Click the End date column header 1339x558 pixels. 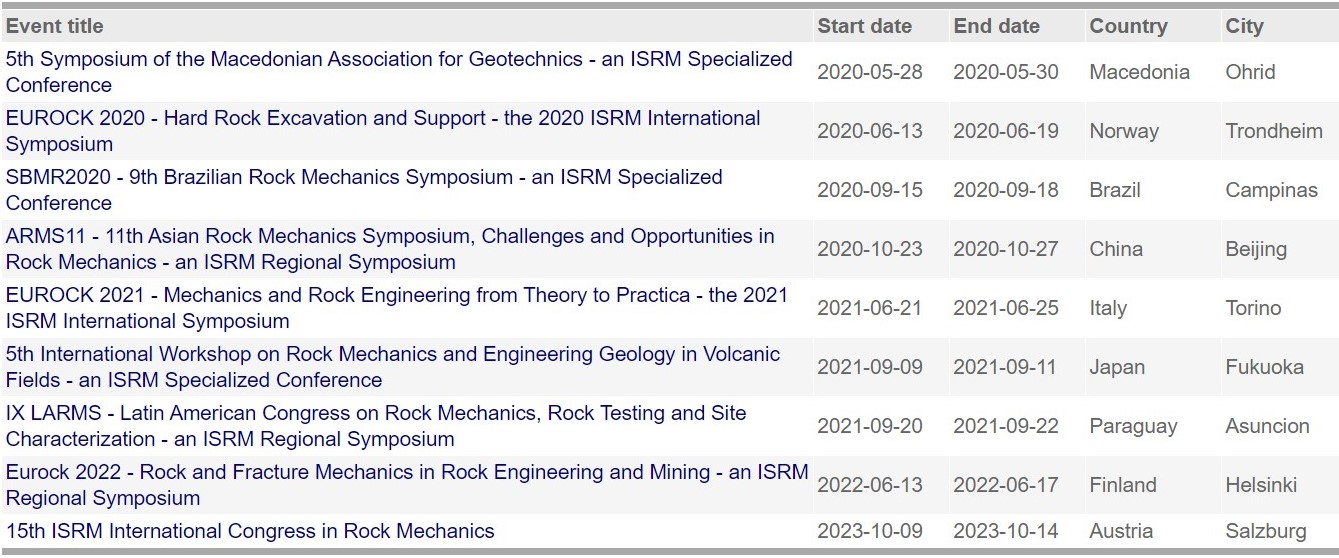pyautogui.click(x=997, y=26)
